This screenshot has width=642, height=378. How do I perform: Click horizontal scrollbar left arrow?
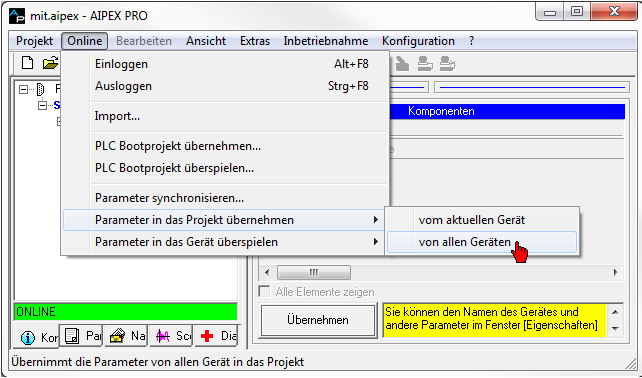tap(268, 272)
